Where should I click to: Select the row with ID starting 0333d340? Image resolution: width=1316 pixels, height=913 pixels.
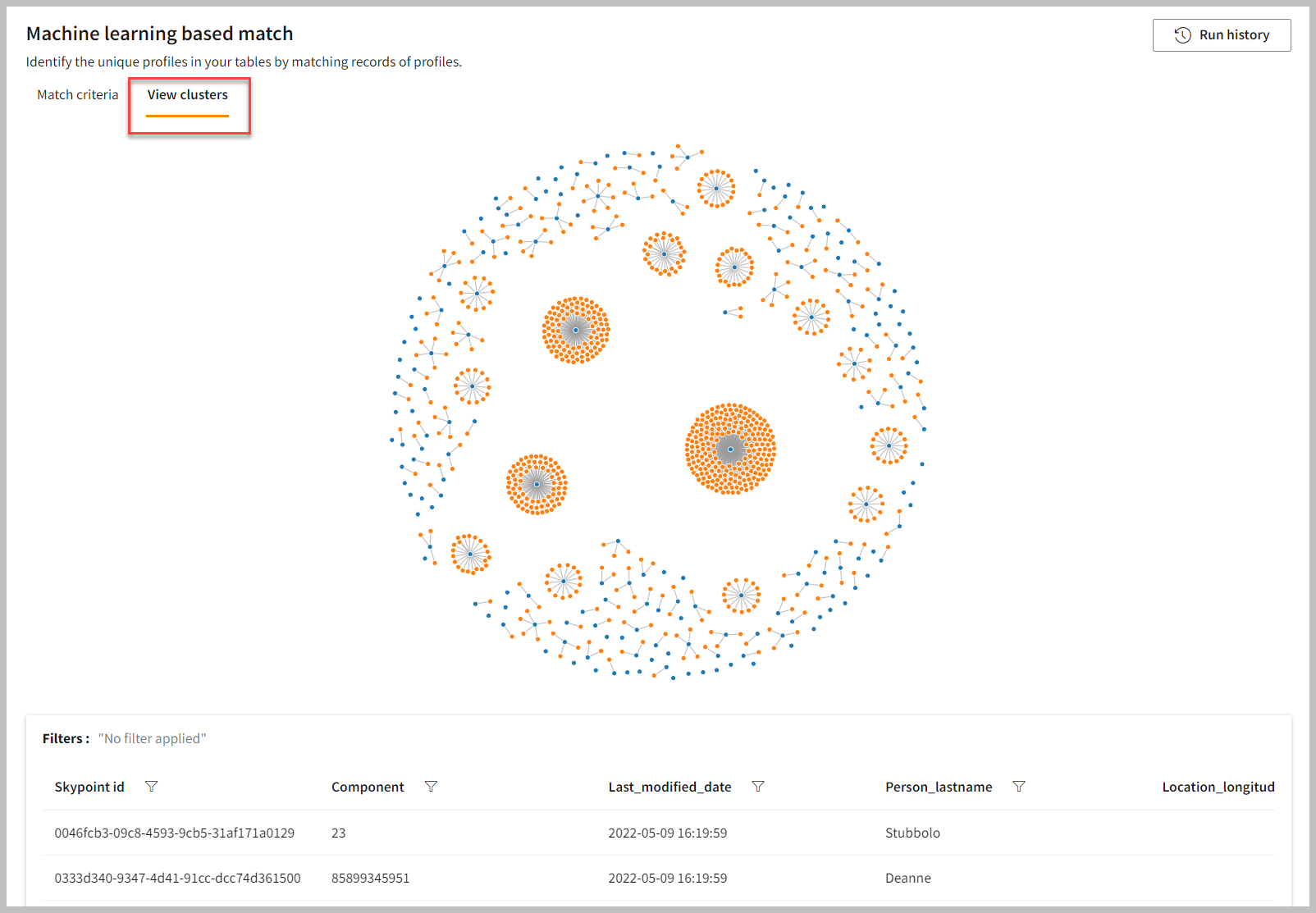[x=177, y=878]
